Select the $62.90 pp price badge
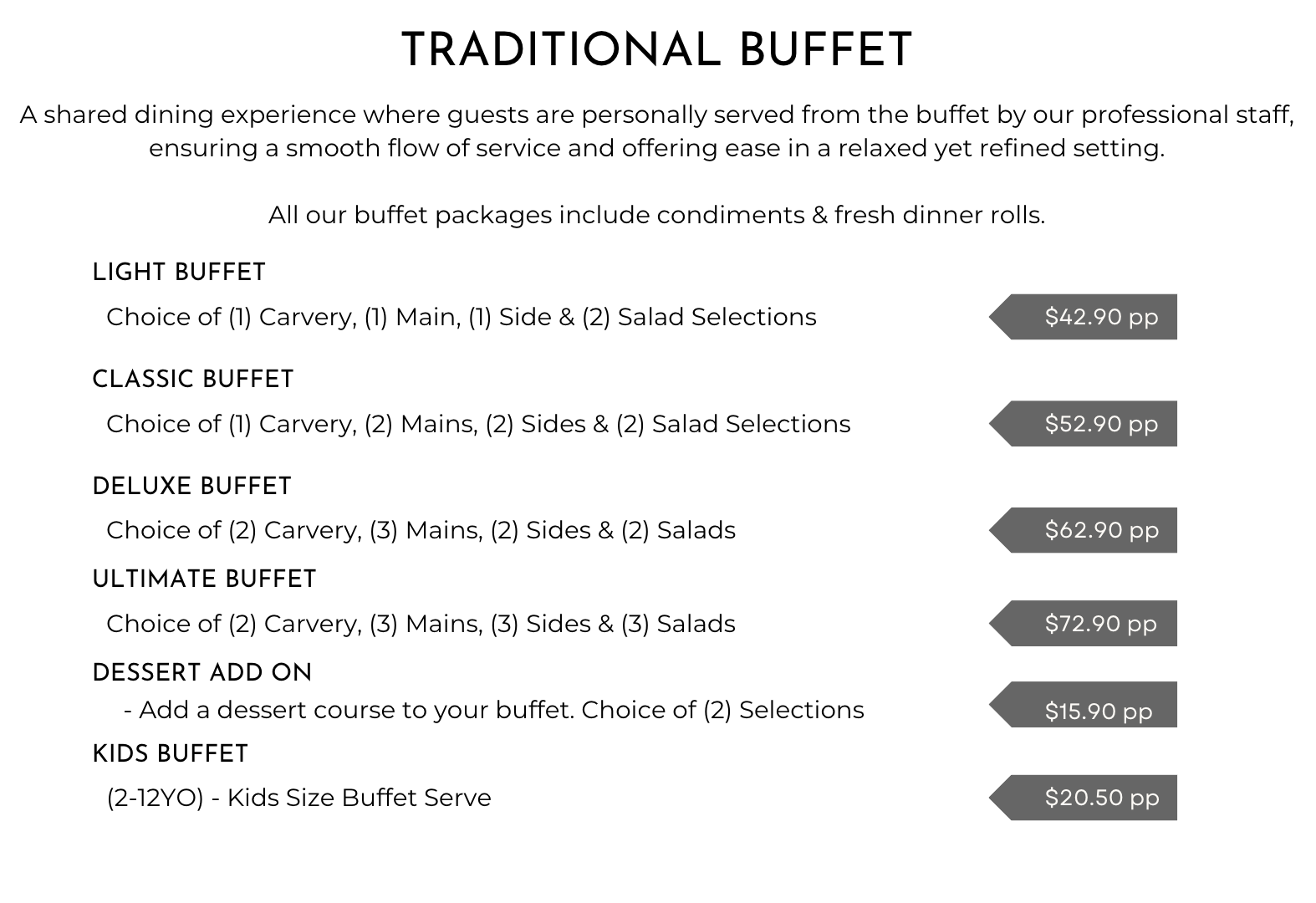 tap(1084, 530)
